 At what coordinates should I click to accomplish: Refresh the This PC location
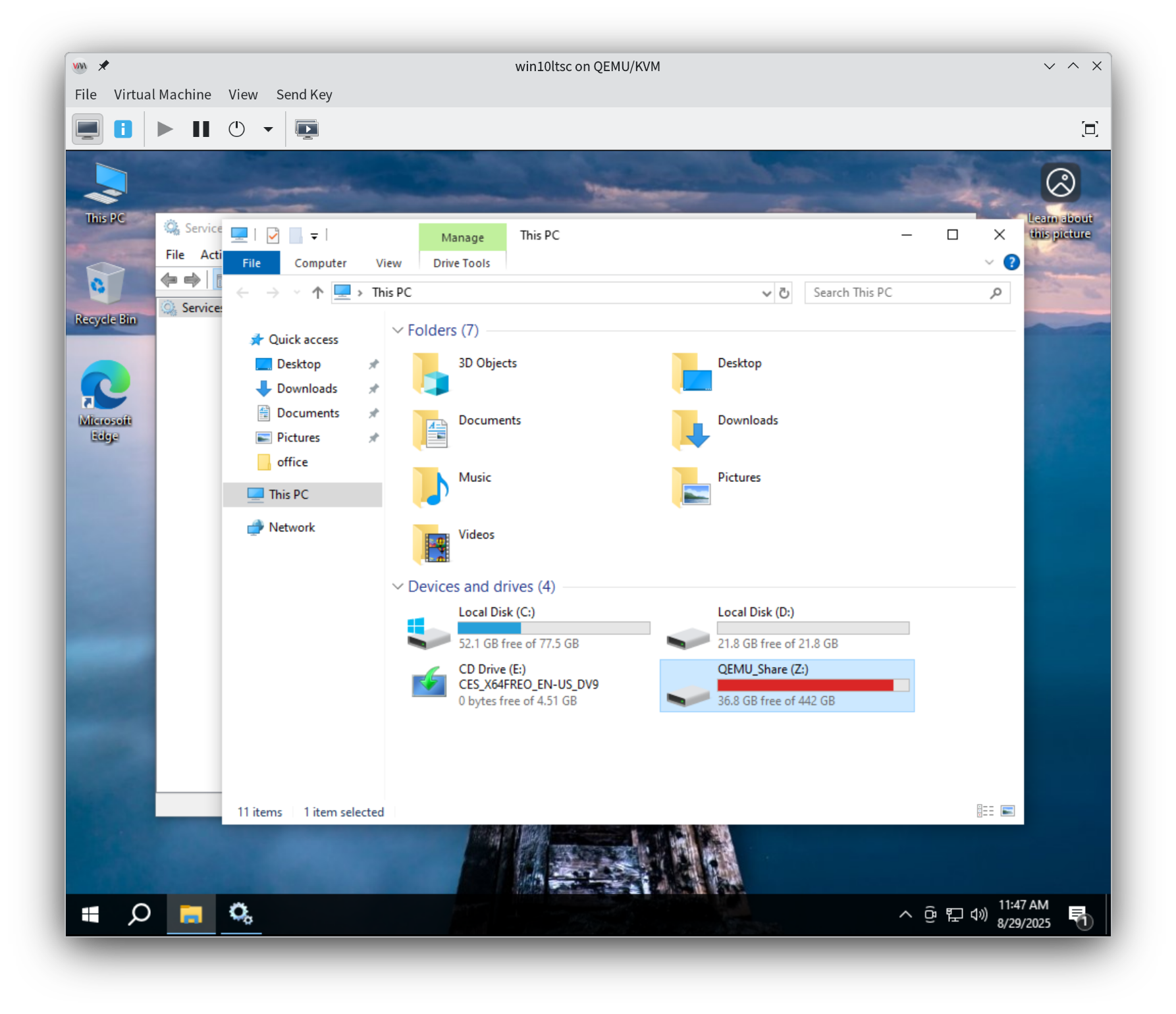point(784,293)
